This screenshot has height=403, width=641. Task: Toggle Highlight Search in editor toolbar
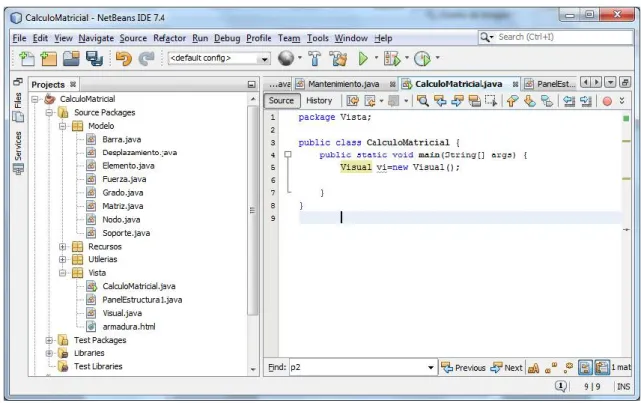point(474,101)
